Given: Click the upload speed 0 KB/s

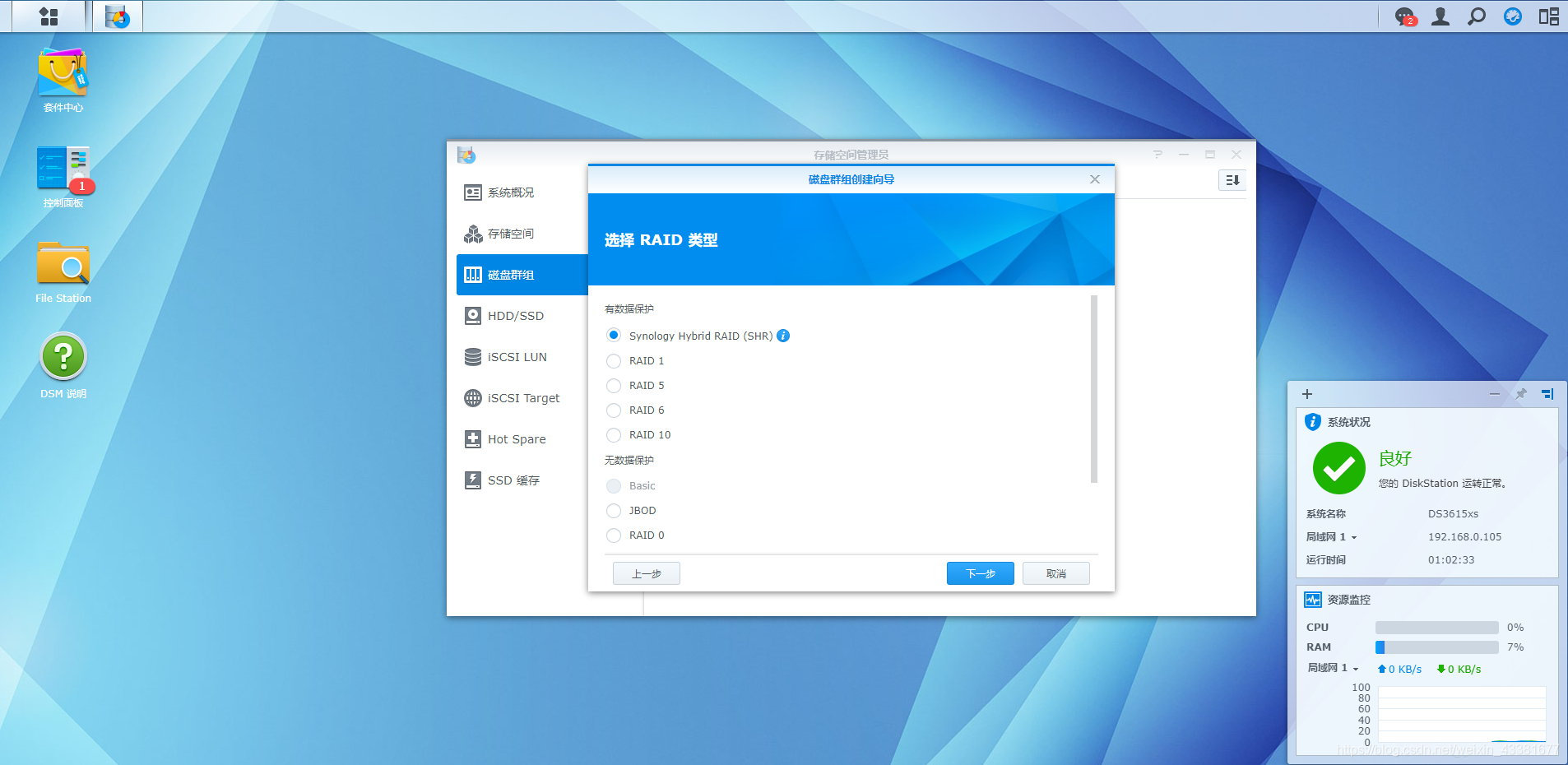Looking at the screenshot, I should [1399, 669].
